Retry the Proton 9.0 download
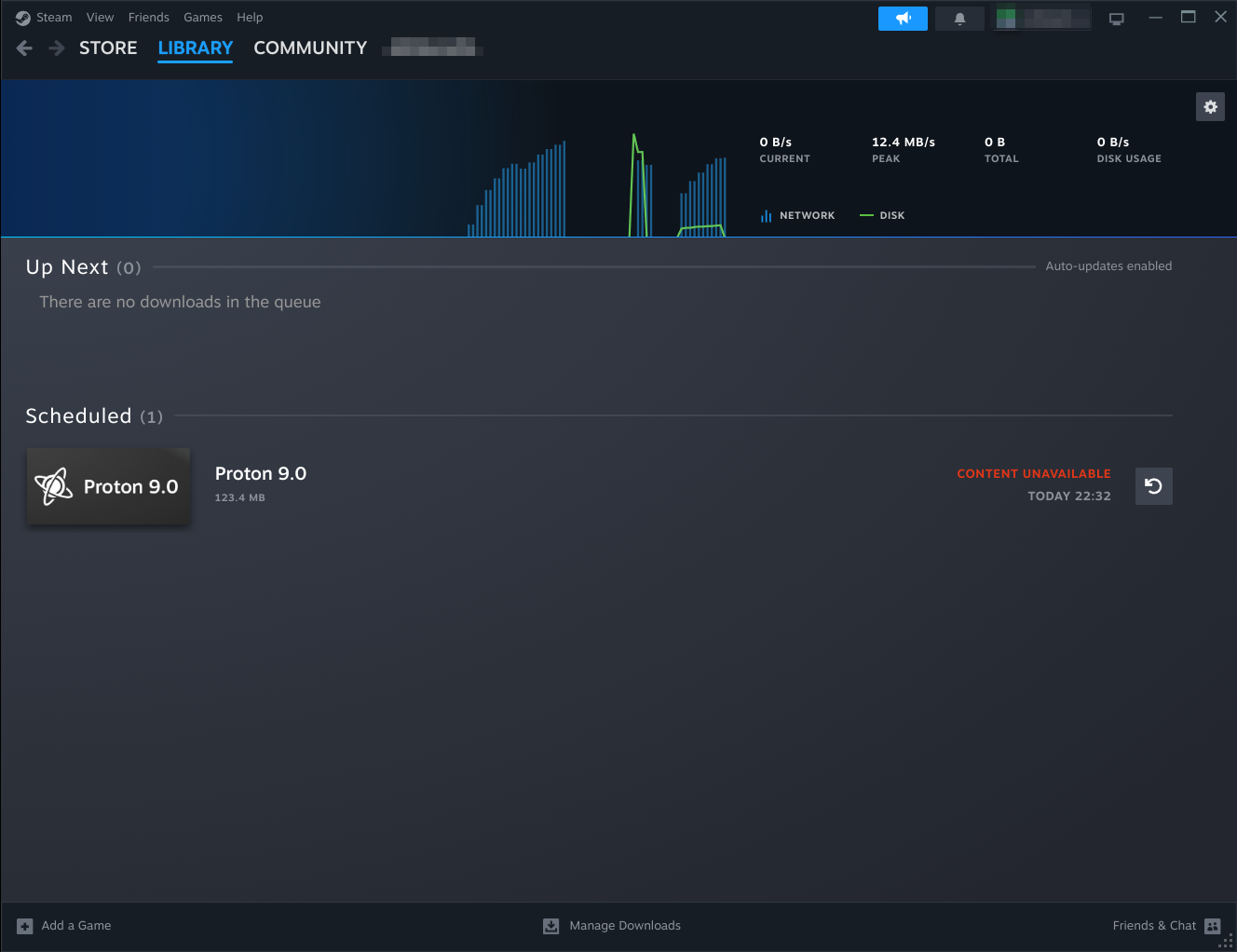1237x952 pixels. pos(1154,486)
